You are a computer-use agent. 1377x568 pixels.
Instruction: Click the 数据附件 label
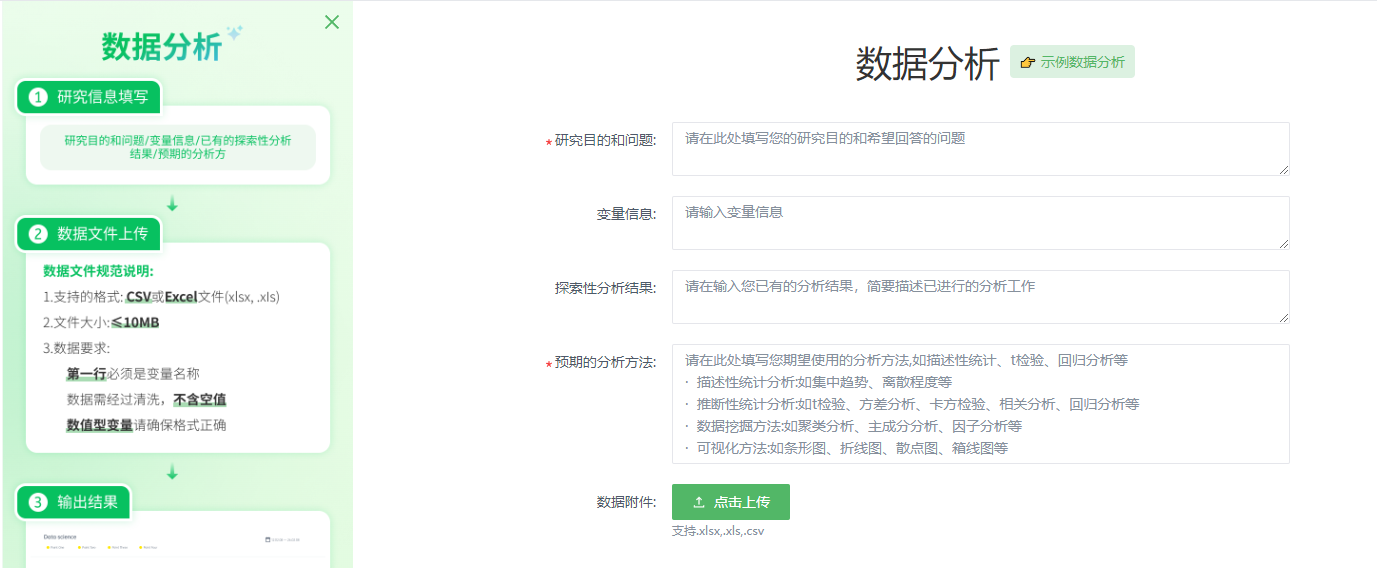click(626, 502)
